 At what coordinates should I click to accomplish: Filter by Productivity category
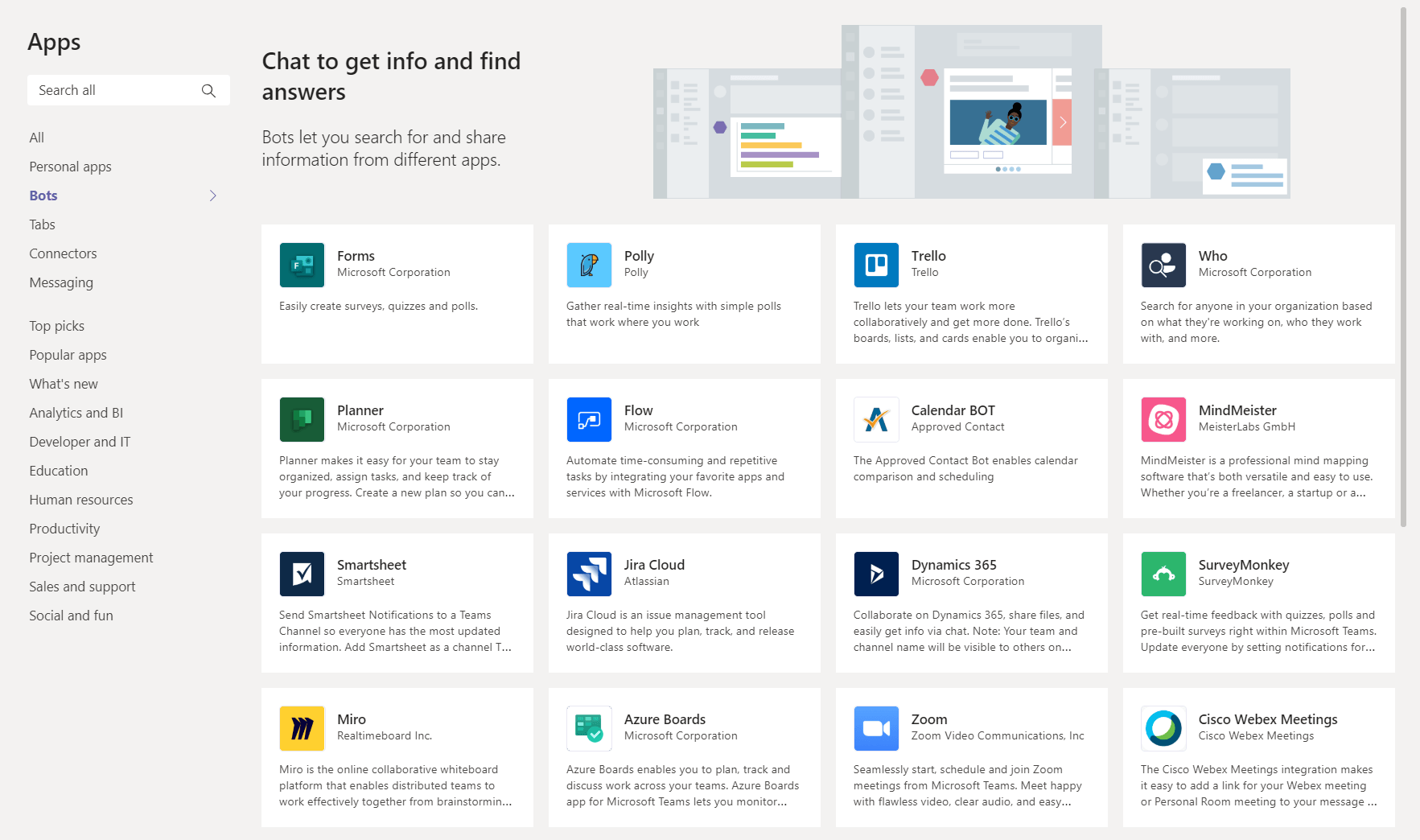(65, 529)
